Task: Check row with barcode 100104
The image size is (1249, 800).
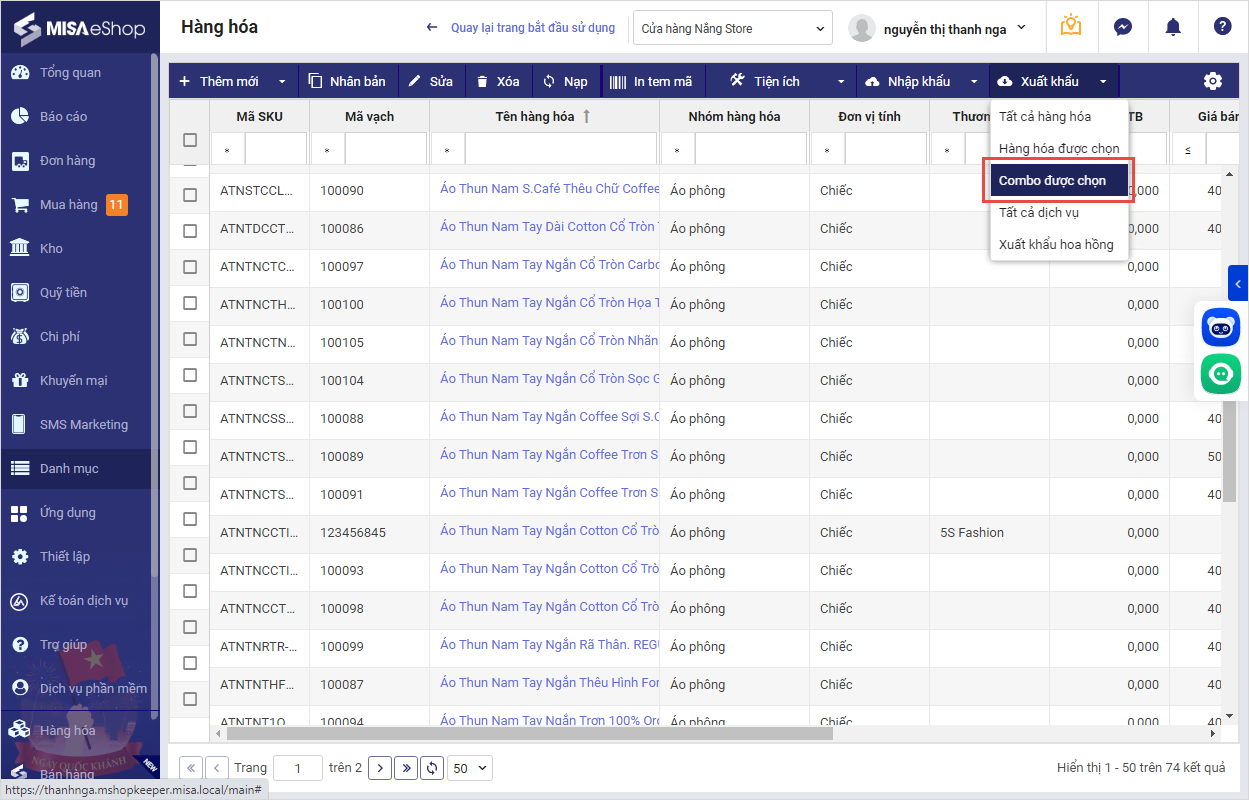Action: click(190, 375)
